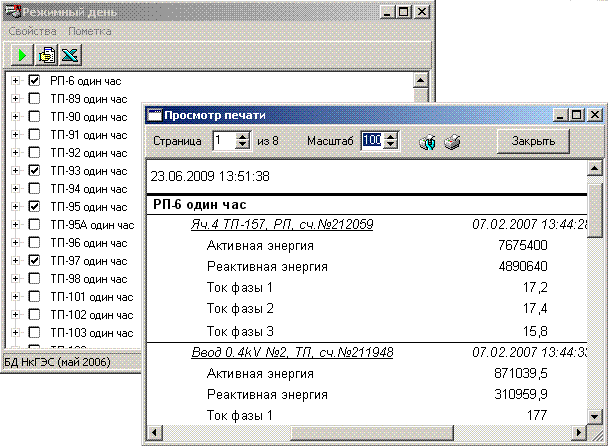Increase the Страница number with up arrow

click(243, 136)
